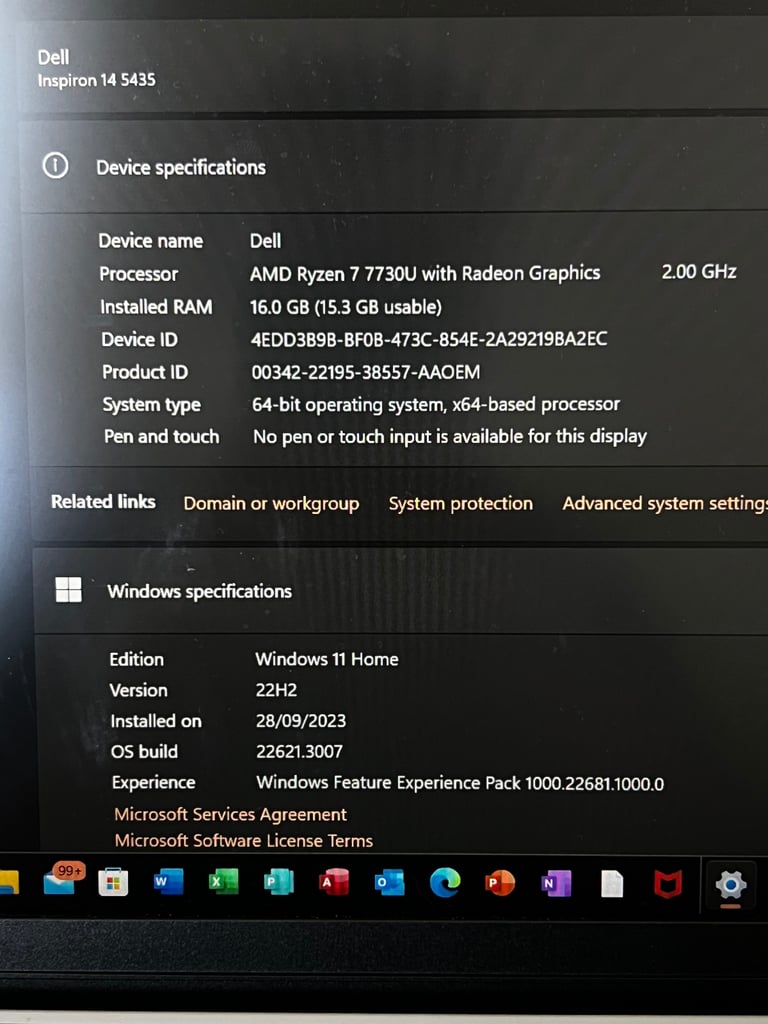Open Advanced system settings link
The image size is (768, 1024).
(665, 504)
